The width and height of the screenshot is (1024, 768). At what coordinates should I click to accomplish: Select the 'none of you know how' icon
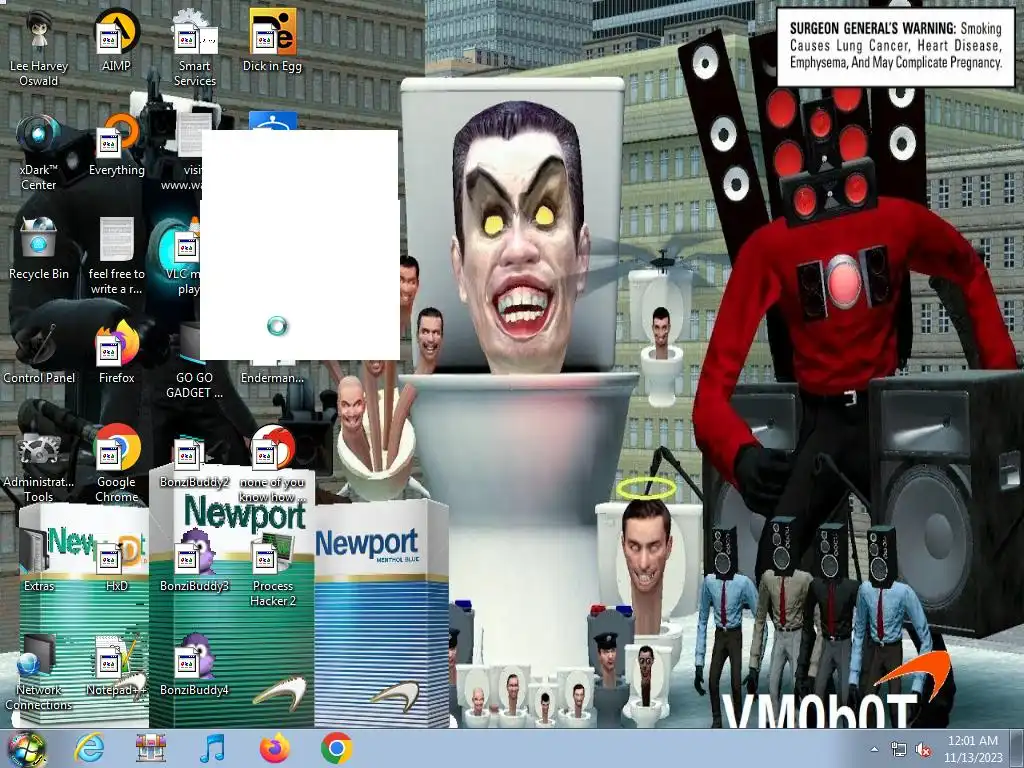(272, 464)
